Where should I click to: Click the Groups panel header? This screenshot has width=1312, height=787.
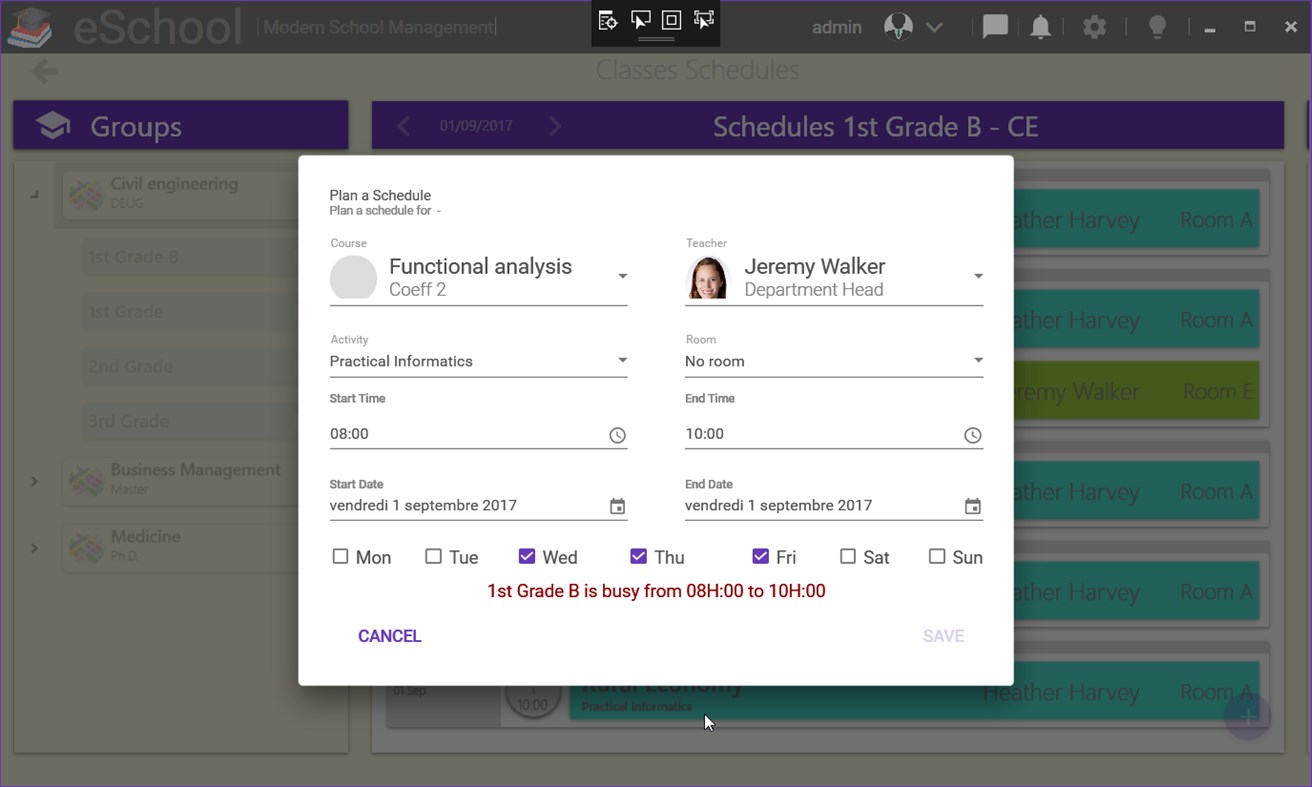point(180,125)
